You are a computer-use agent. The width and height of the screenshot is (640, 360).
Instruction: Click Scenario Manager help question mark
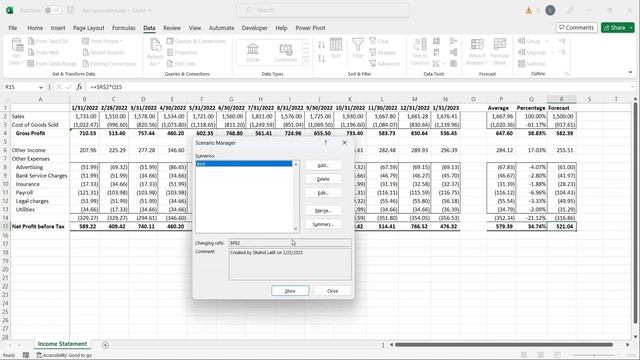coord(325,143)
